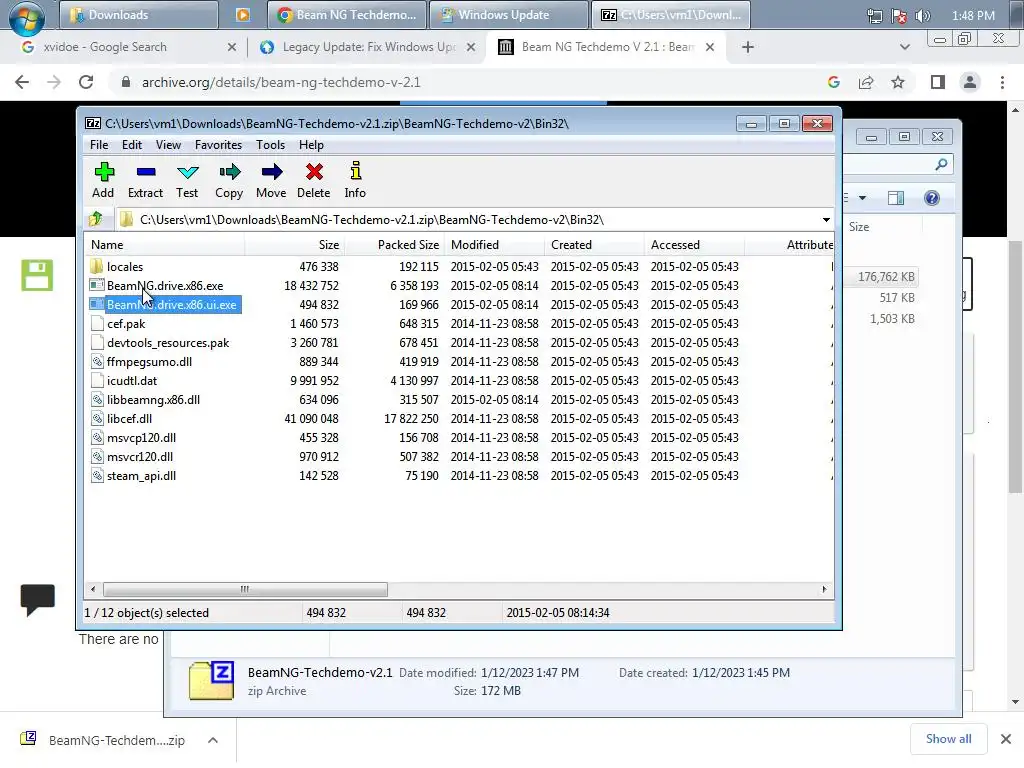Screen dimensions: 1024x768
Task: Open the File menu
Action: 99,145
